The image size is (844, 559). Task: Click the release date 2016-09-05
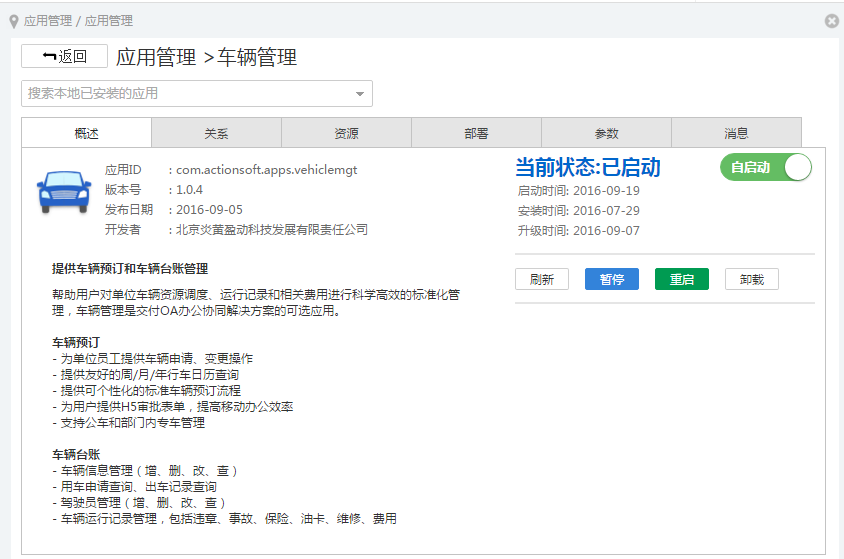click(x=209, y=209)
